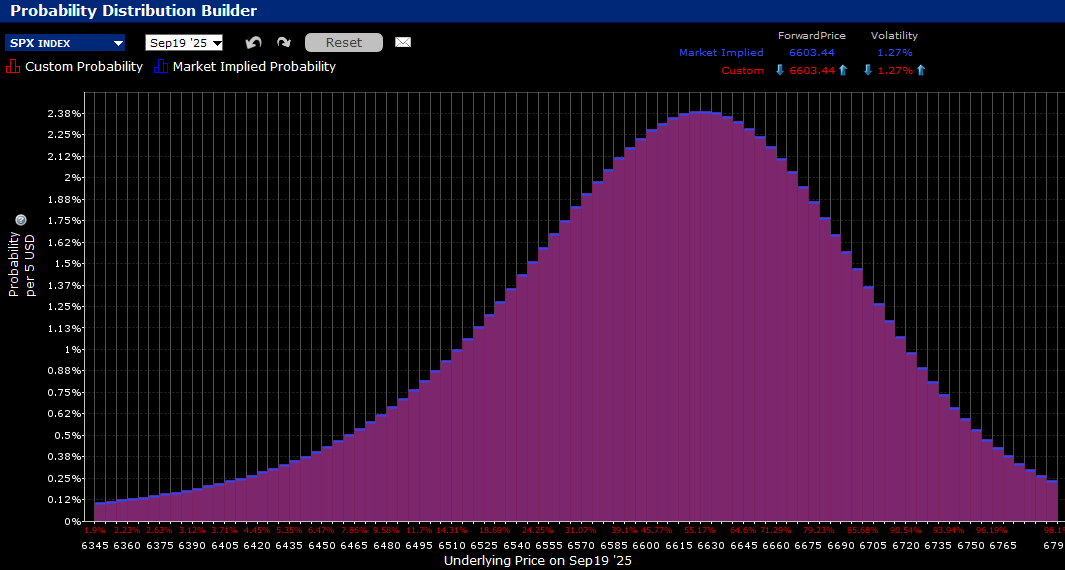
Task: Click the 6765 price label on x-axis
Action: click(1004, 545)
